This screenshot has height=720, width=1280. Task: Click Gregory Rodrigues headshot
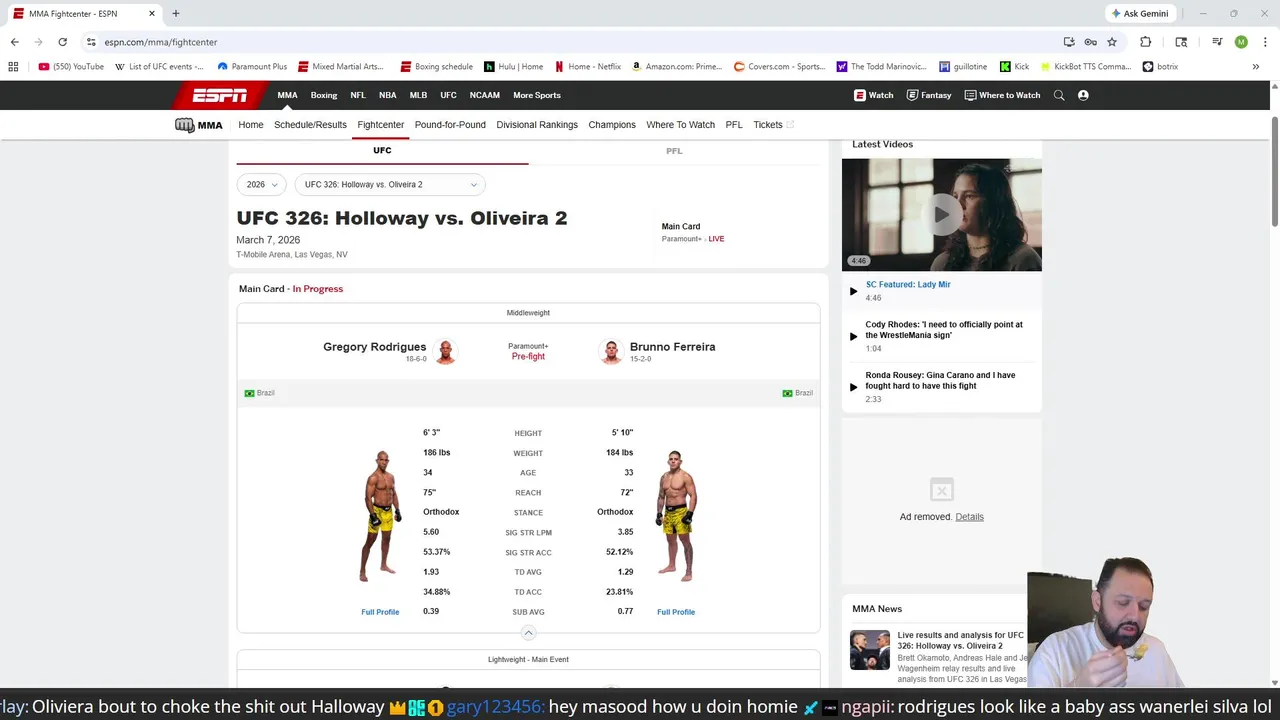pos(446,352)
